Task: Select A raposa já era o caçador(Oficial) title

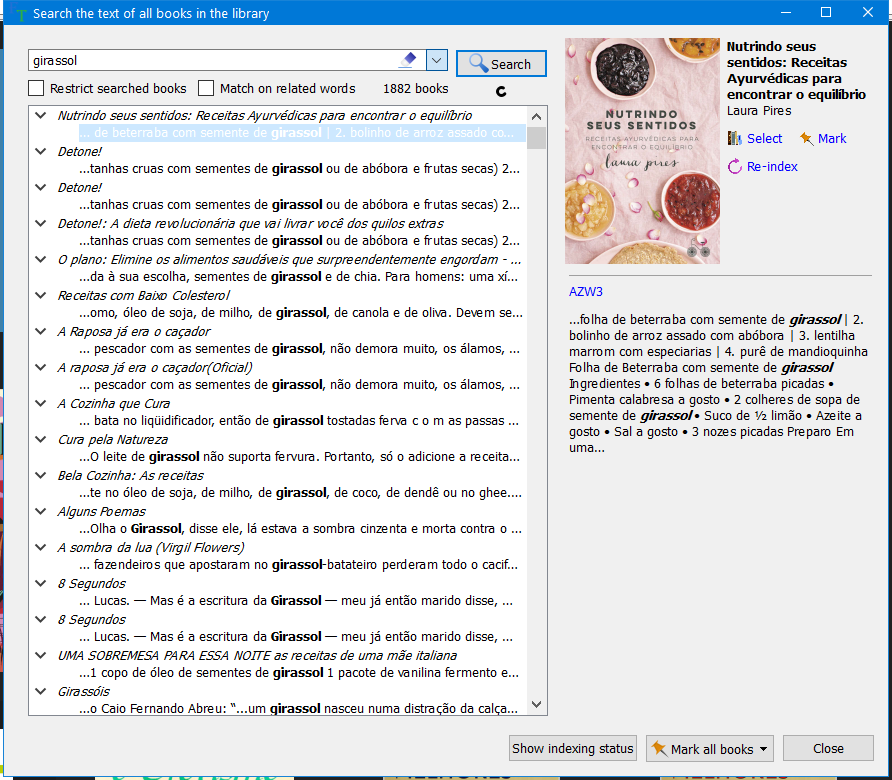Action: tap(155, 368)
